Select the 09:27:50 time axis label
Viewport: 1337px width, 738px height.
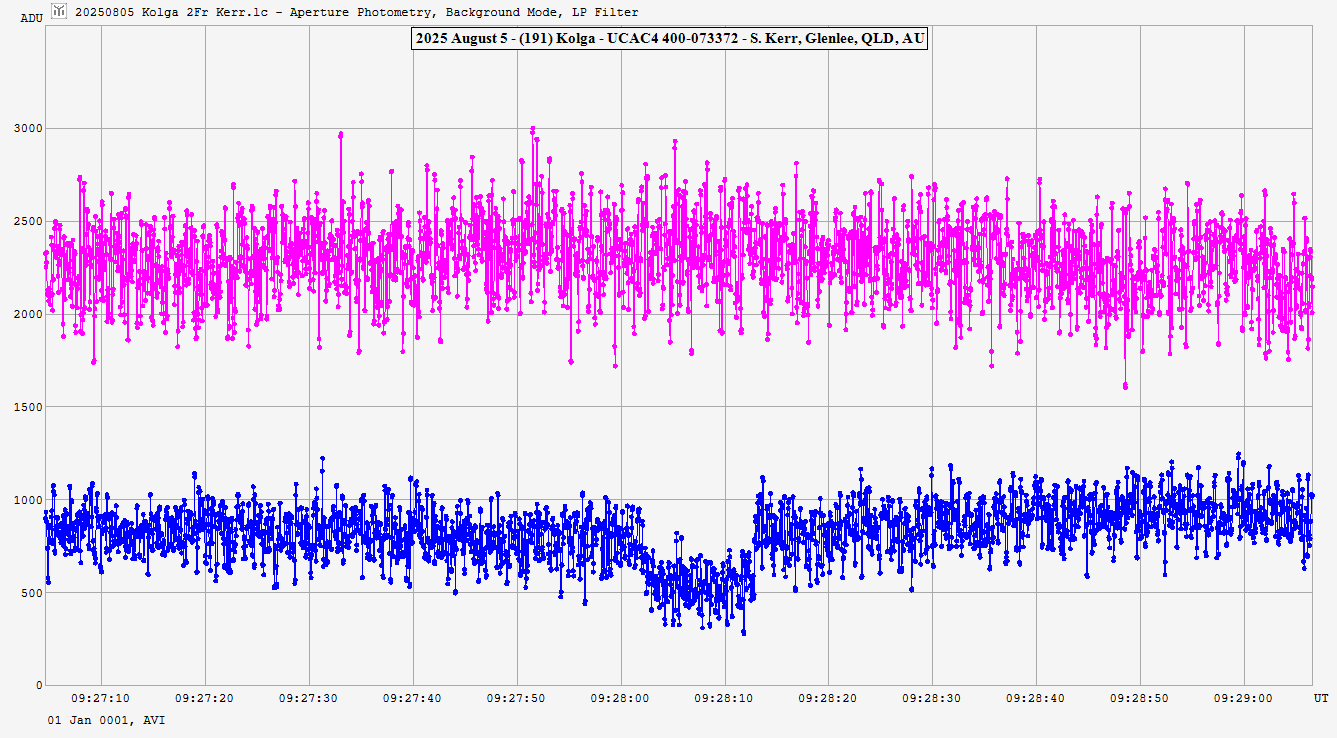tap(516, 698)
